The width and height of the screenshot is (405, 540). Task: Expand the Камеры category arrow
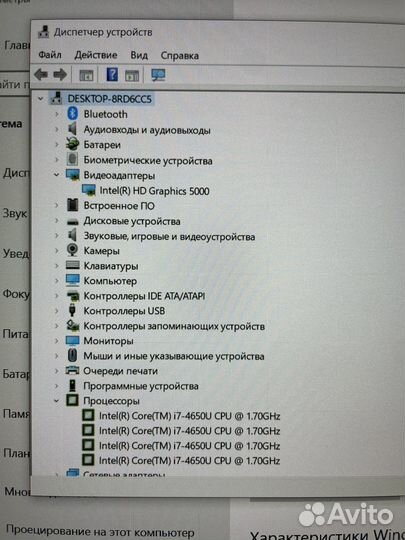click(57, 250)
